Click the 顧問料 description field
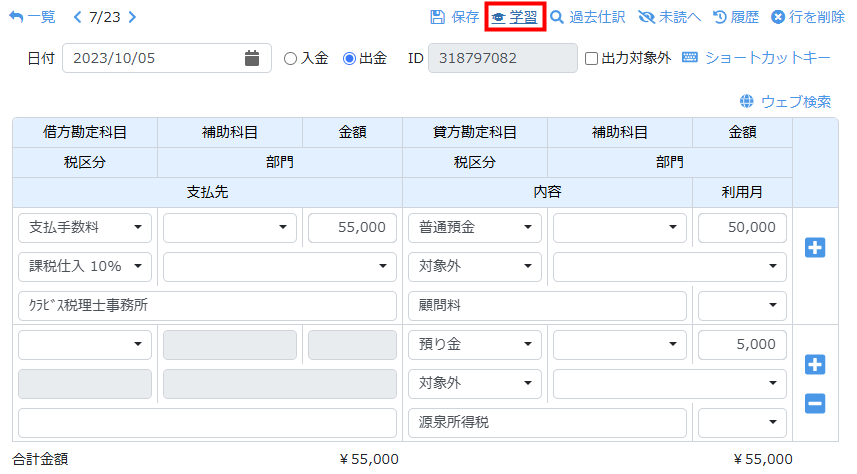This screenshot has width=857, height=474. coord(547,306)
